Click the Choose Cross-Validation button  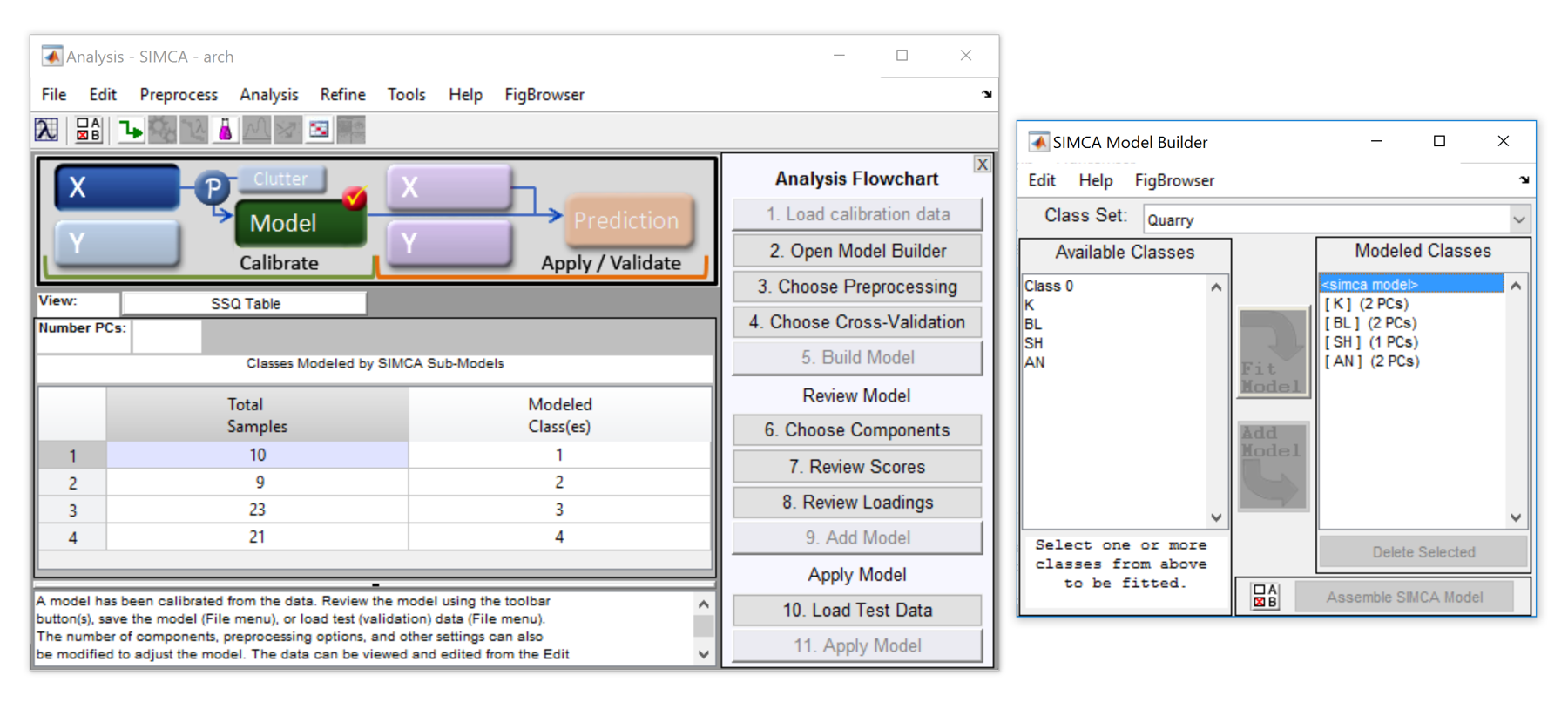[x=857, y=322]
